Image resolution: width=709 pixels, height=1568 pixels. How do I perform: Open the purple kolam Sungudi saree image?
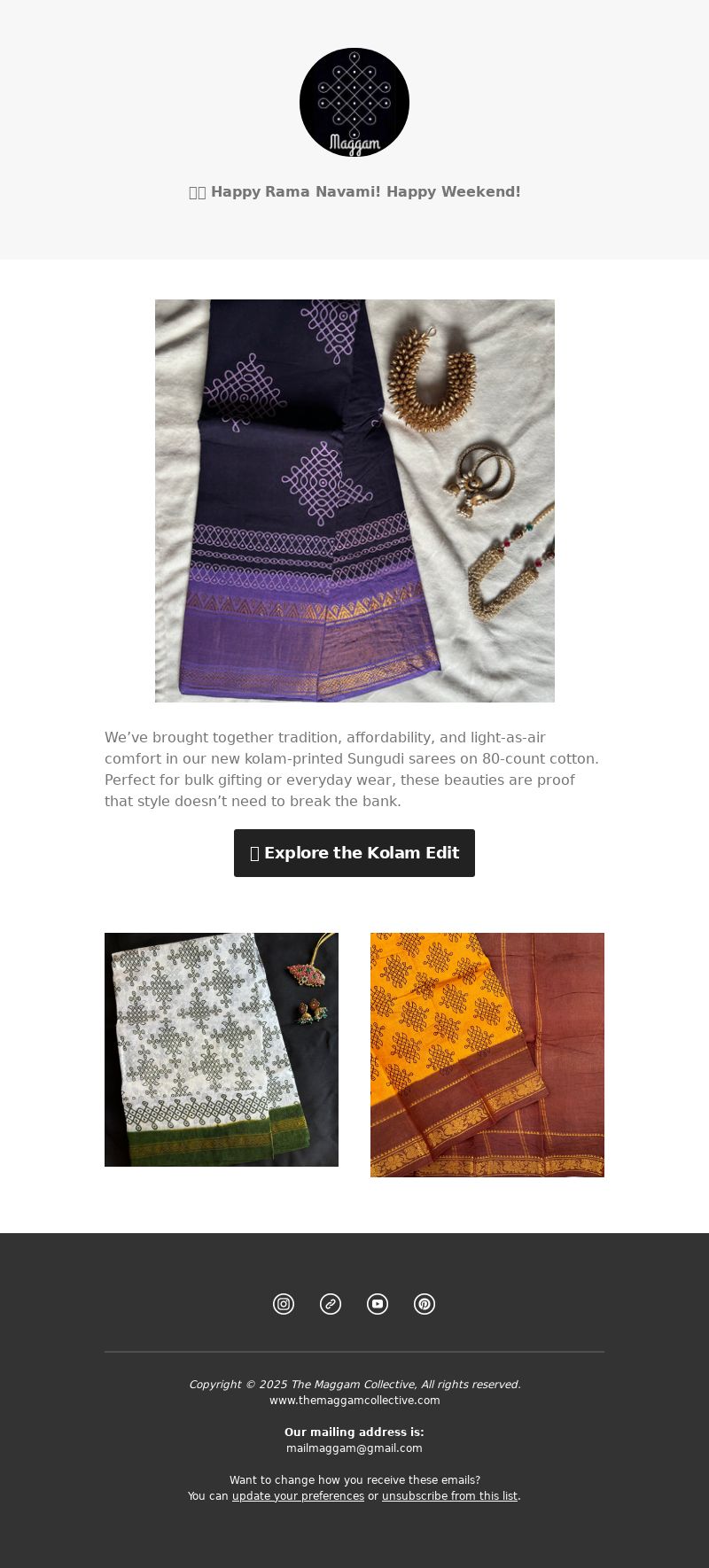pos(354,501)
